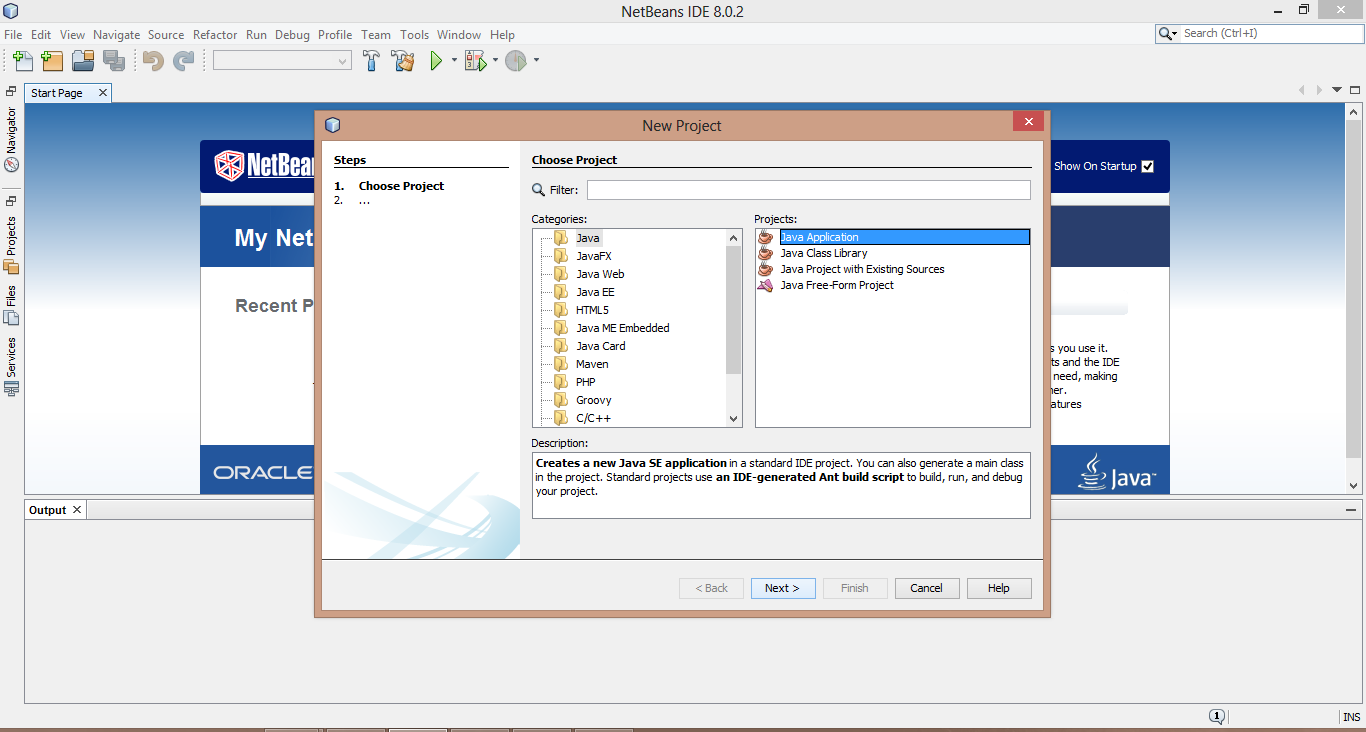This screenshot has height=732, width=1366.
Task: Click the Next button in New Project
Action: [783, 588]
